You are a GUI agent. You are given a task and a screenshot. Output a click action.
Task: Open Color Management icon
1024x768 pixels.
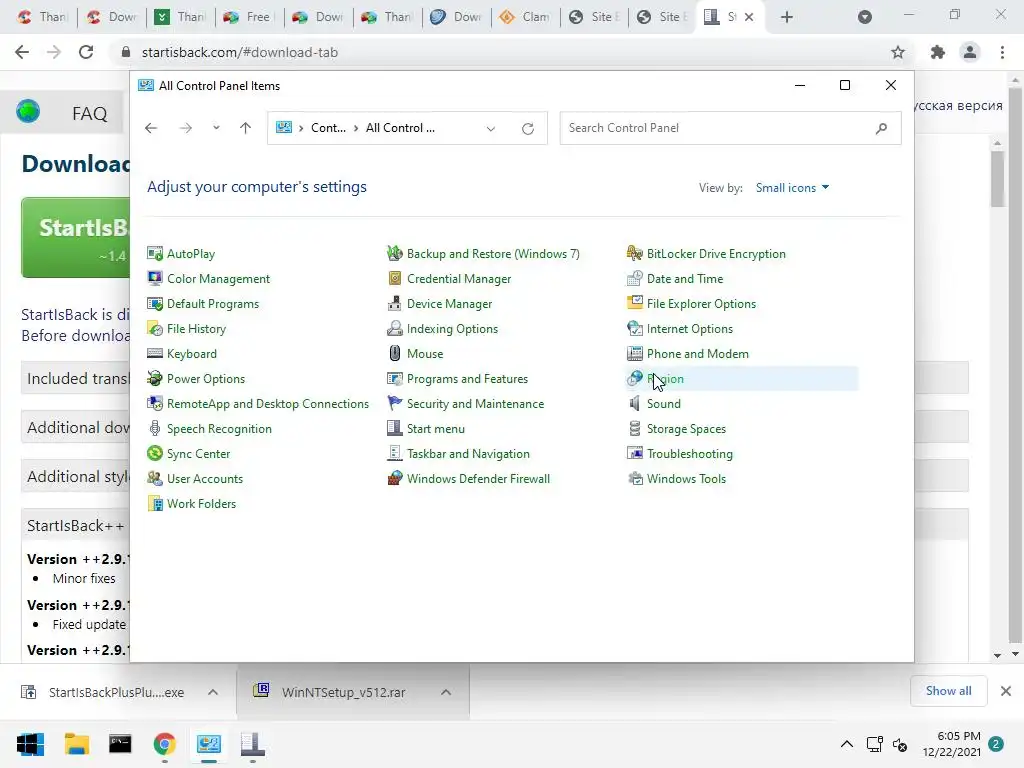click(x=155, y=278)
